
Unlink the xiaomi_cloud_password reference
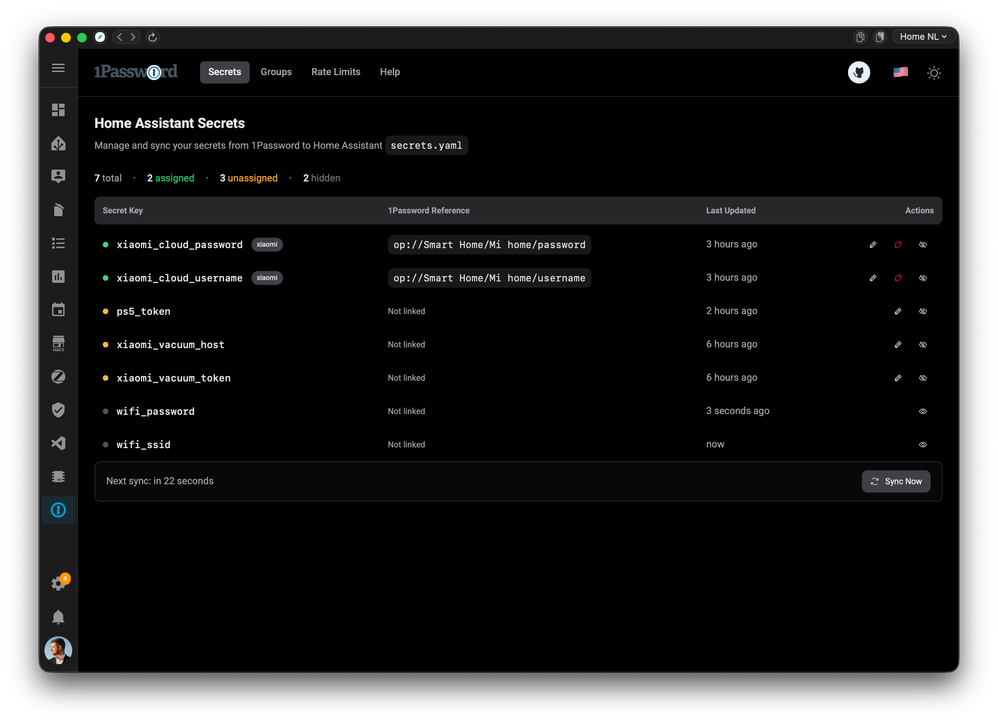898,245
